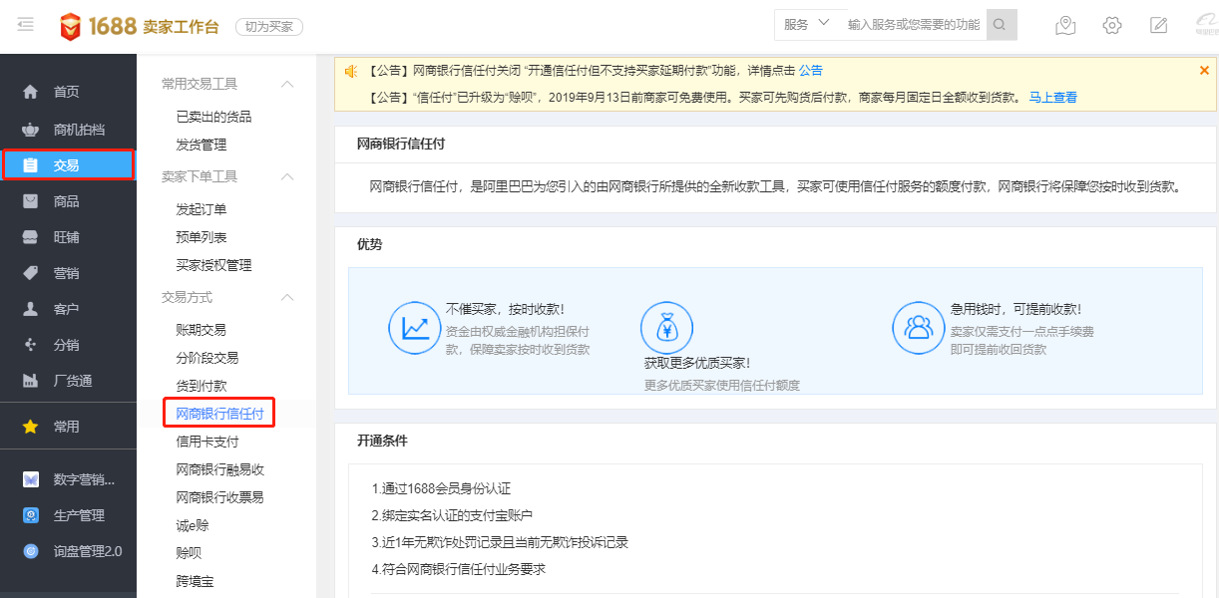Open 分阶段交易 in the submenu

[x=207, y=358]
